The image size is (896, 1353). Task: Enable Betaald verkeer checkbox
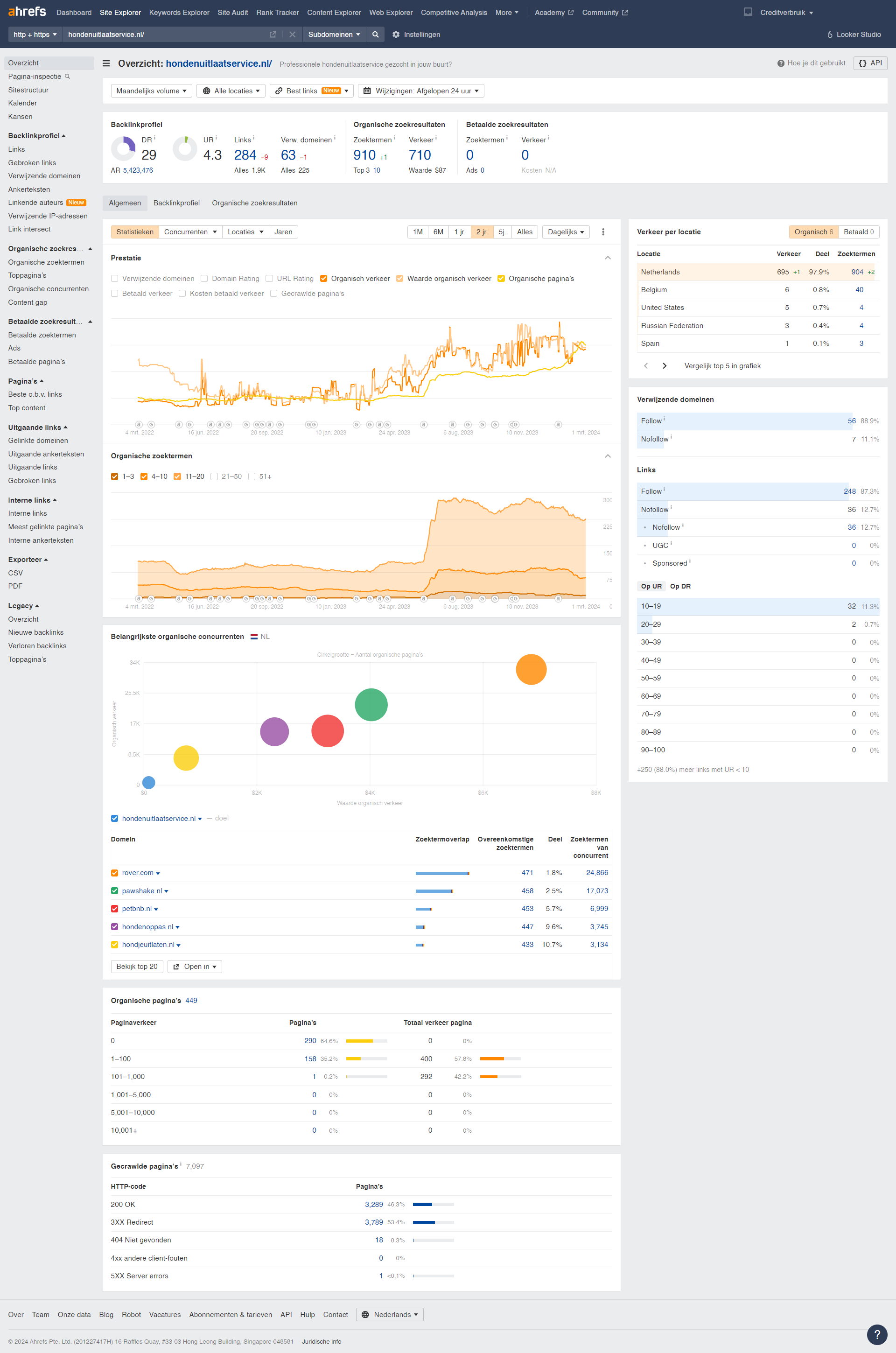(115, 294)
